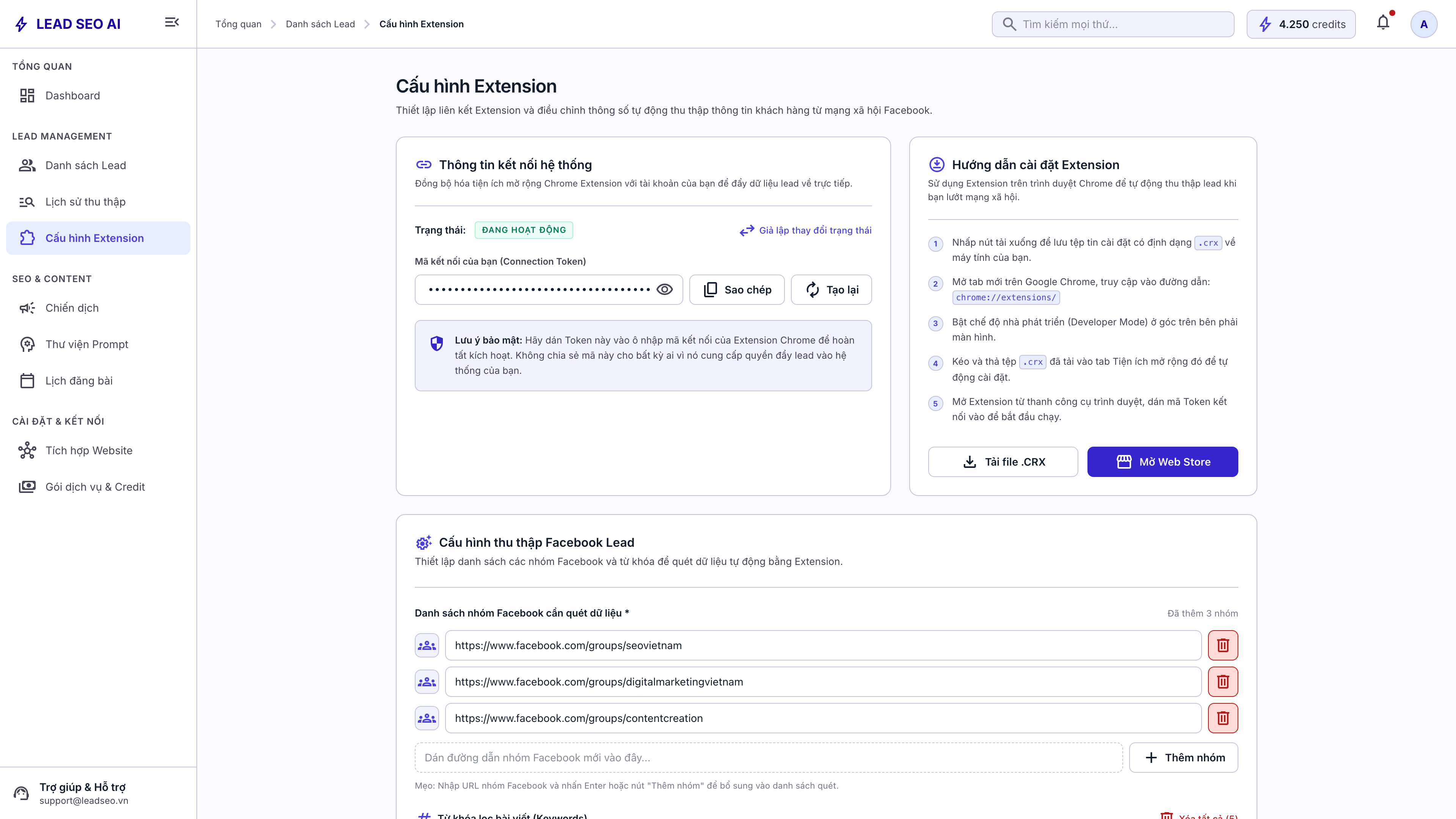1456x819 pixels.
Task: Edit the contentcreation group URL field
Action: coord(823,719)
